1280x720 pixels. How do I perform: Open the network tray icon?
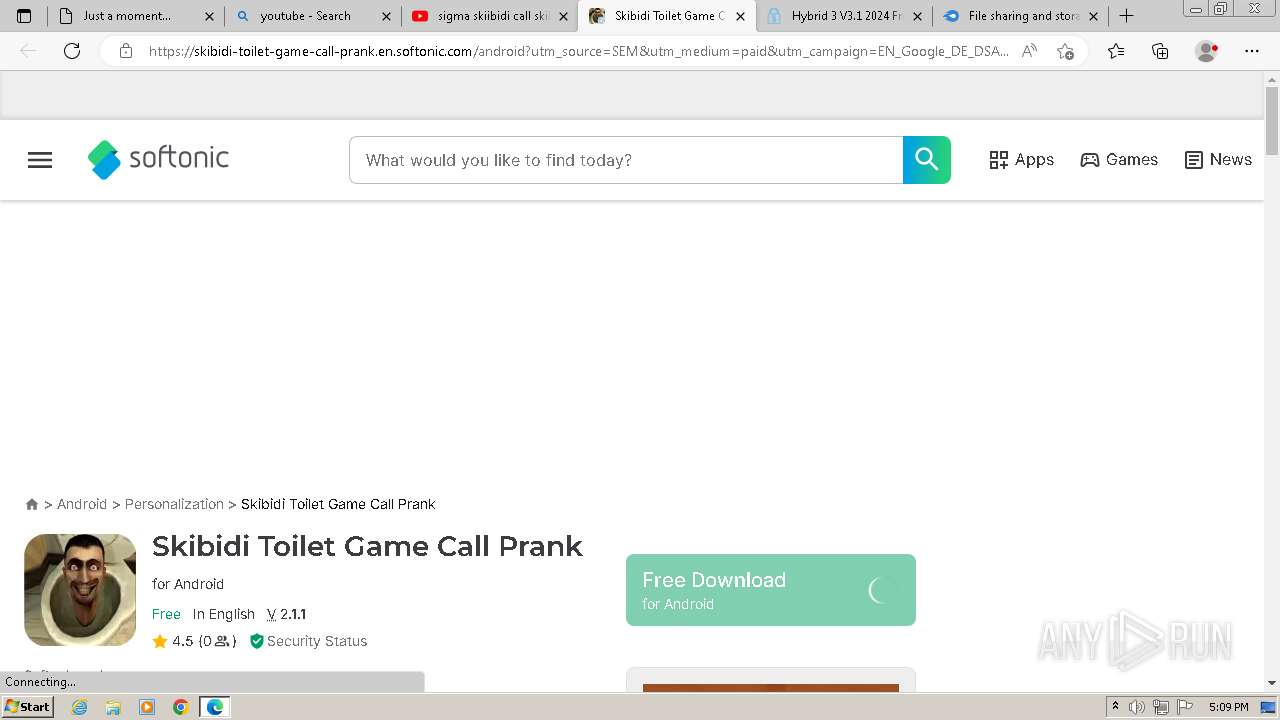(x=1161, y=707)
